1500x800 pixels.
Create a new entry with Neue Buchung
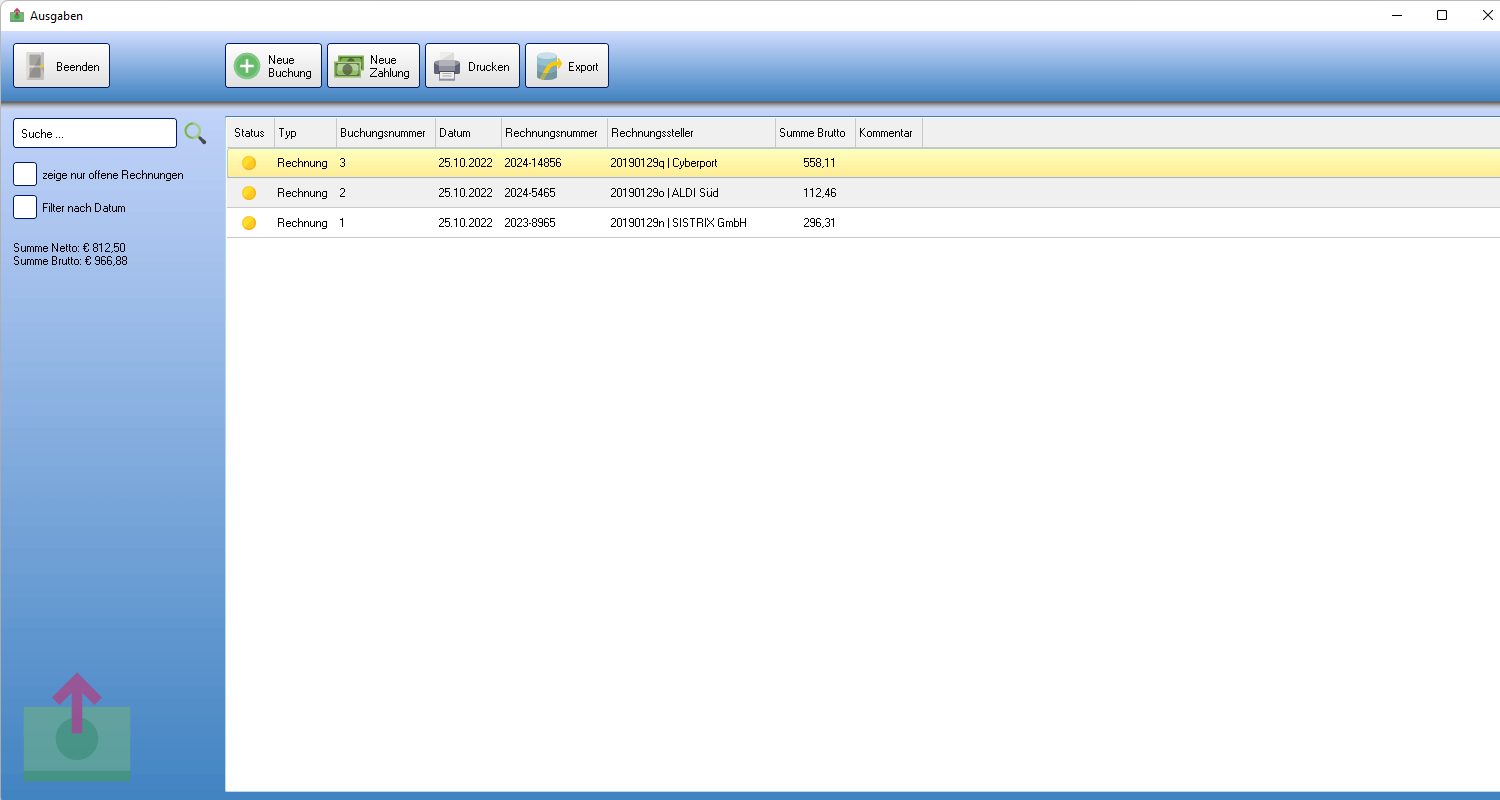[273, 66]
